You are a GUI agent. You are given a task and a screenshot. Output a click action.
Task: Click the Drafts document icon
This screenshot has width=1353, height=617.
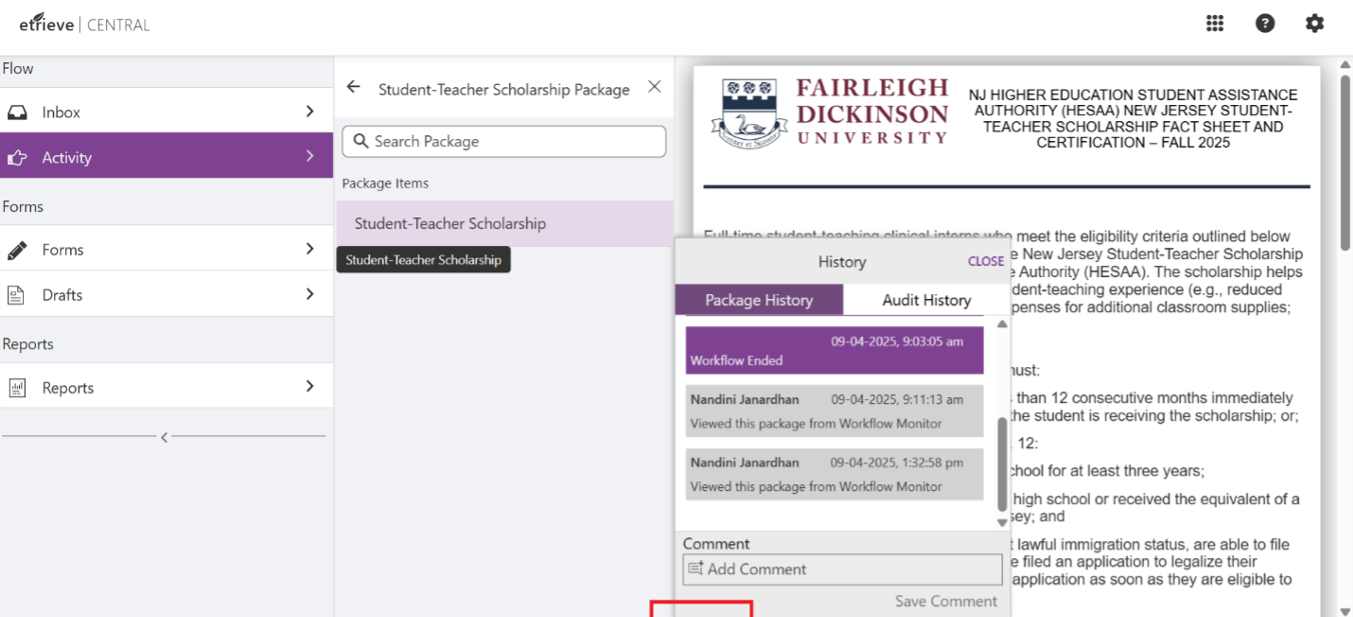pyautogui.click(x=17, y=295)
